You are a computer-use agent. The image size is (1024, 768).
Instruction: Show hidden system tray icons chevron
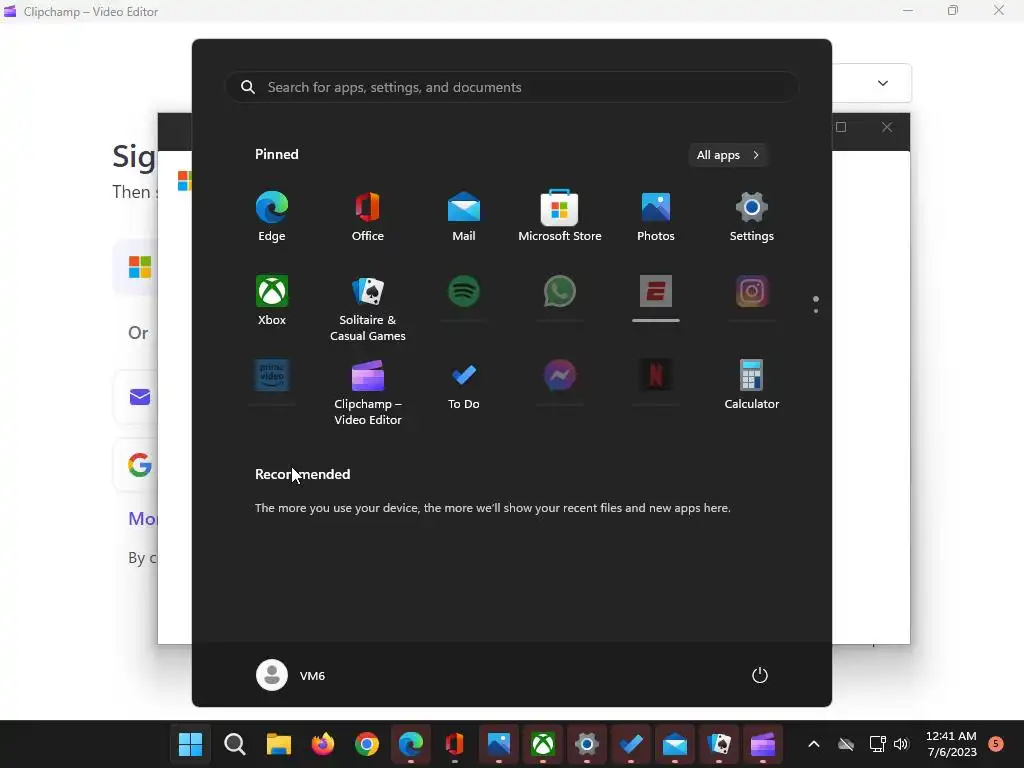(814, 744)
